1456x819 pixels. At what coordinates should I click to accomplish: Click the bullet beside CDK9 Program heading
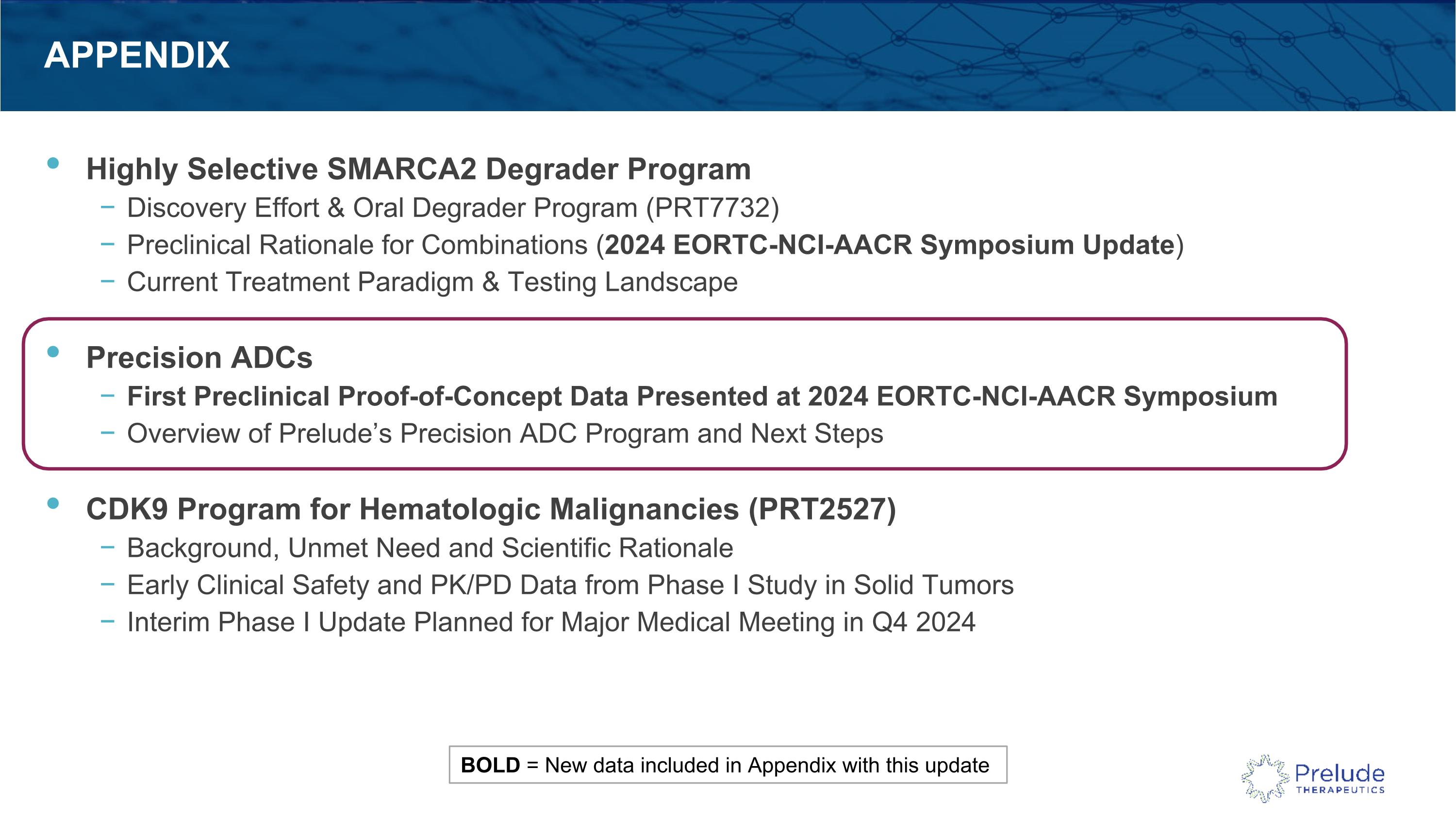click(53, 503)
